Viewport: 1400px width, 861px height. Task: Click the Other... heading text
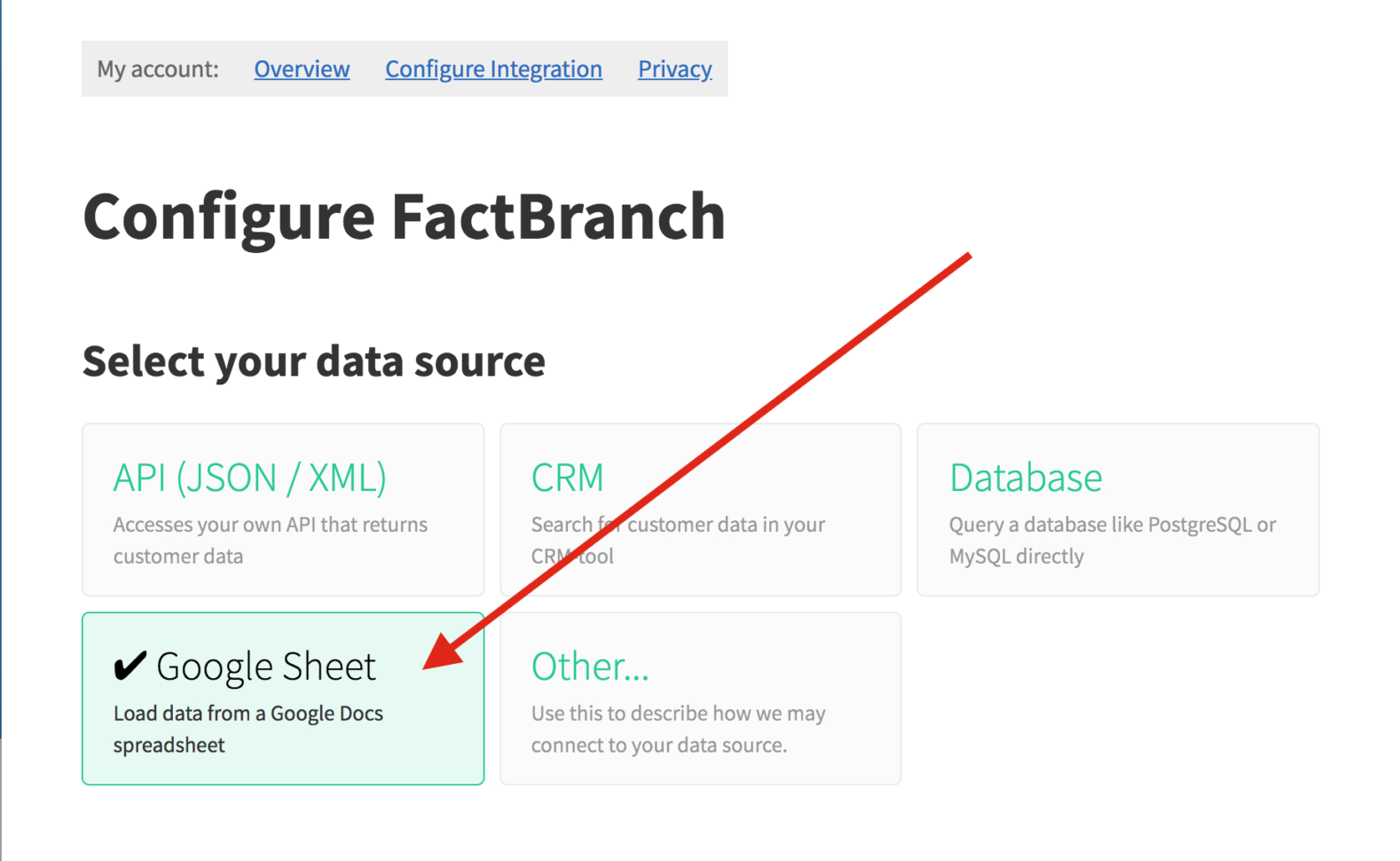590,667
